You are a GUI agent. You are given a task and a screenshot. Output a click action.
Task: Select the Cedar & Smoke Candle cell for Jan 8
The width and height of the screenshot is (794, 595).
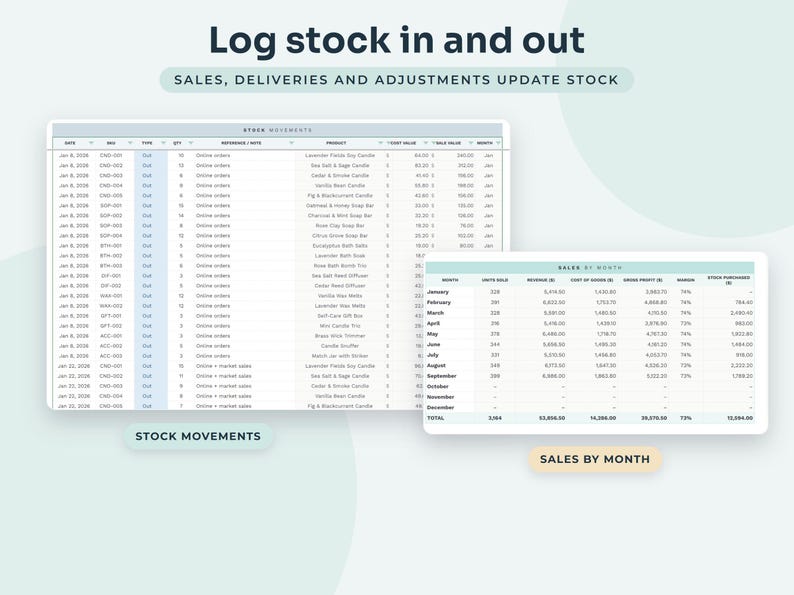[340, 176]
